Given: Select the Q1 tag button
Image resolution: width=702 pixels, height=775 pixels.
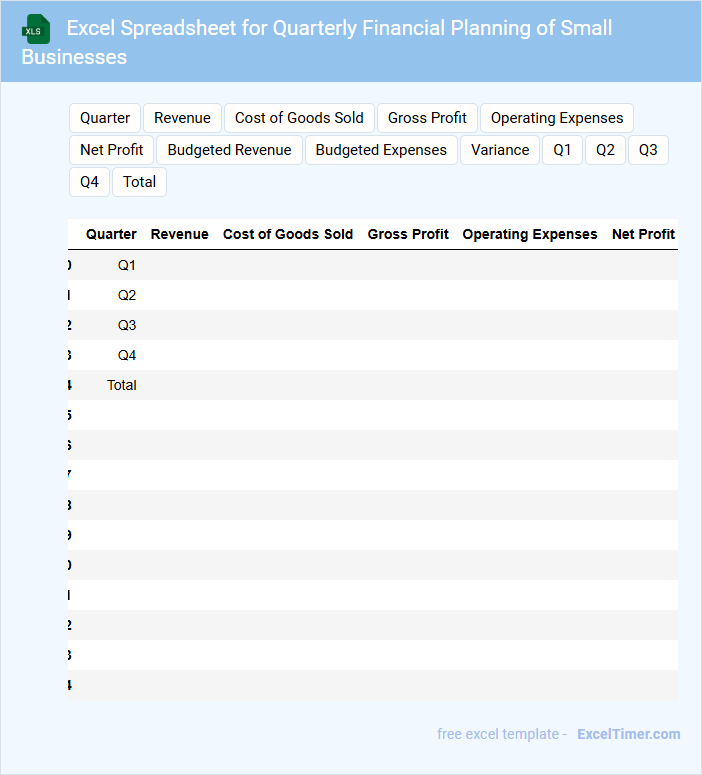Looking at the screenshot, I should point(562,150).
